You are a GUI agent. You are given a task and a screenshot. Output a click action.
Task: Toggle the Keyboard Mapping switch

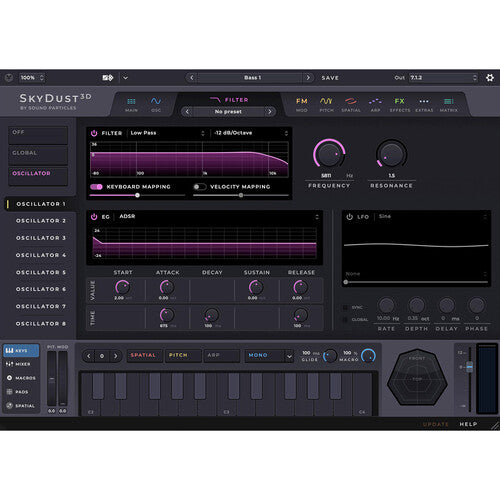pos(96,187)
